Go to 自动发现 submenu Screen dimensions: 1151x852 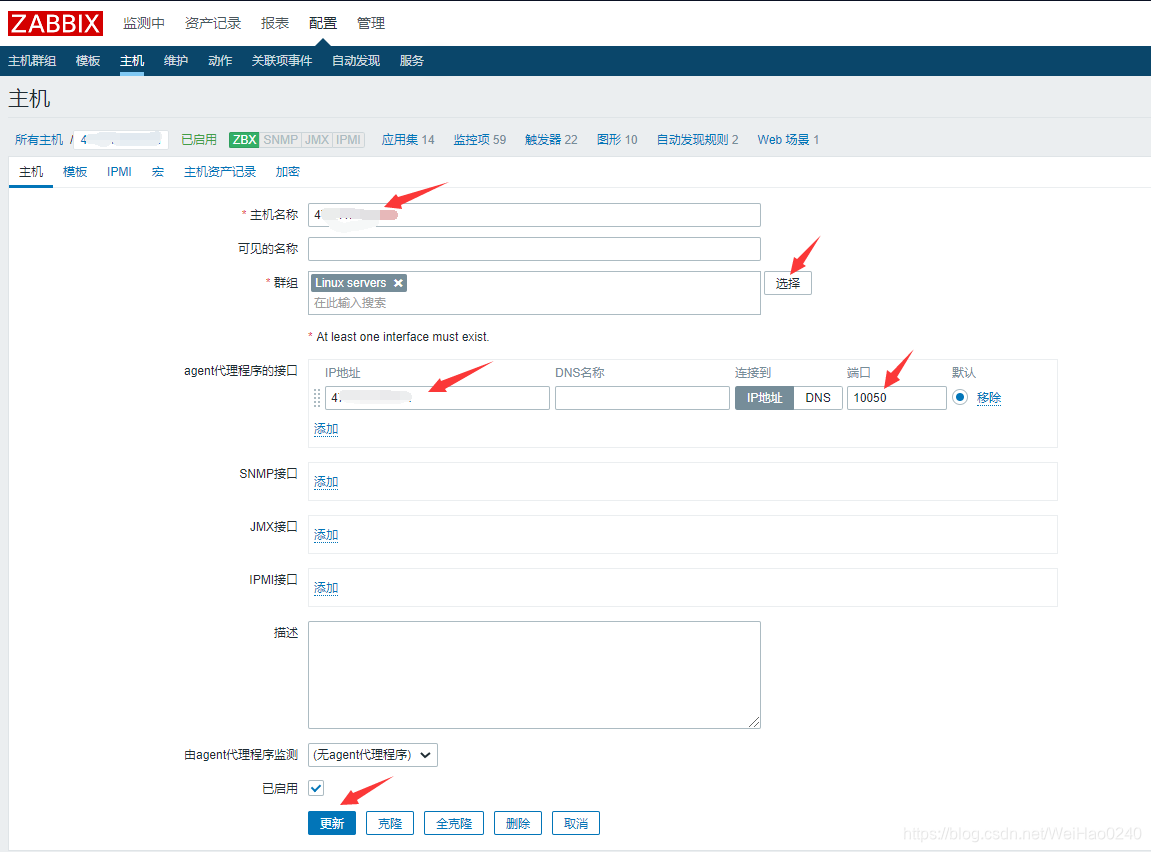click(356, 61)
